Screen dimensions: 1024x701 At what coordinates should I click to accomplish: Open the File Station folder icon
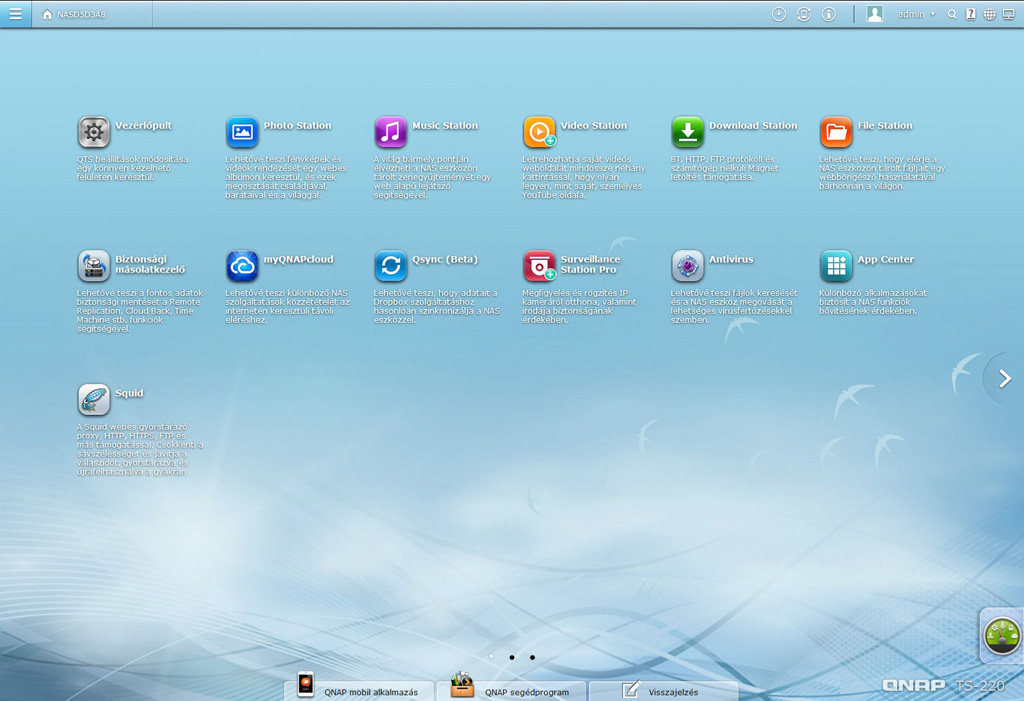[836, 132]
